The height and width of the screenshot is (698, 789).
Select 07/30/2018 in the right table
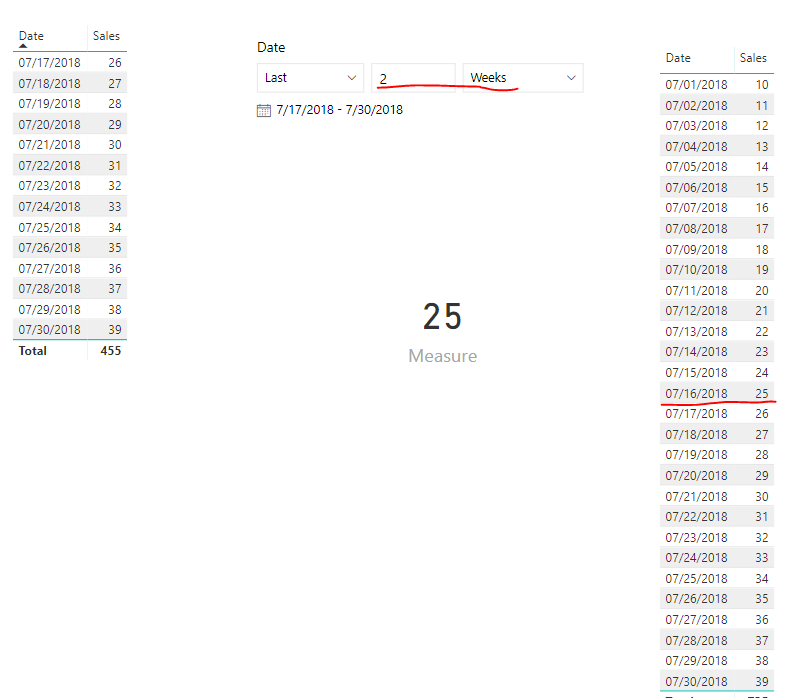(x=696, y=681)
